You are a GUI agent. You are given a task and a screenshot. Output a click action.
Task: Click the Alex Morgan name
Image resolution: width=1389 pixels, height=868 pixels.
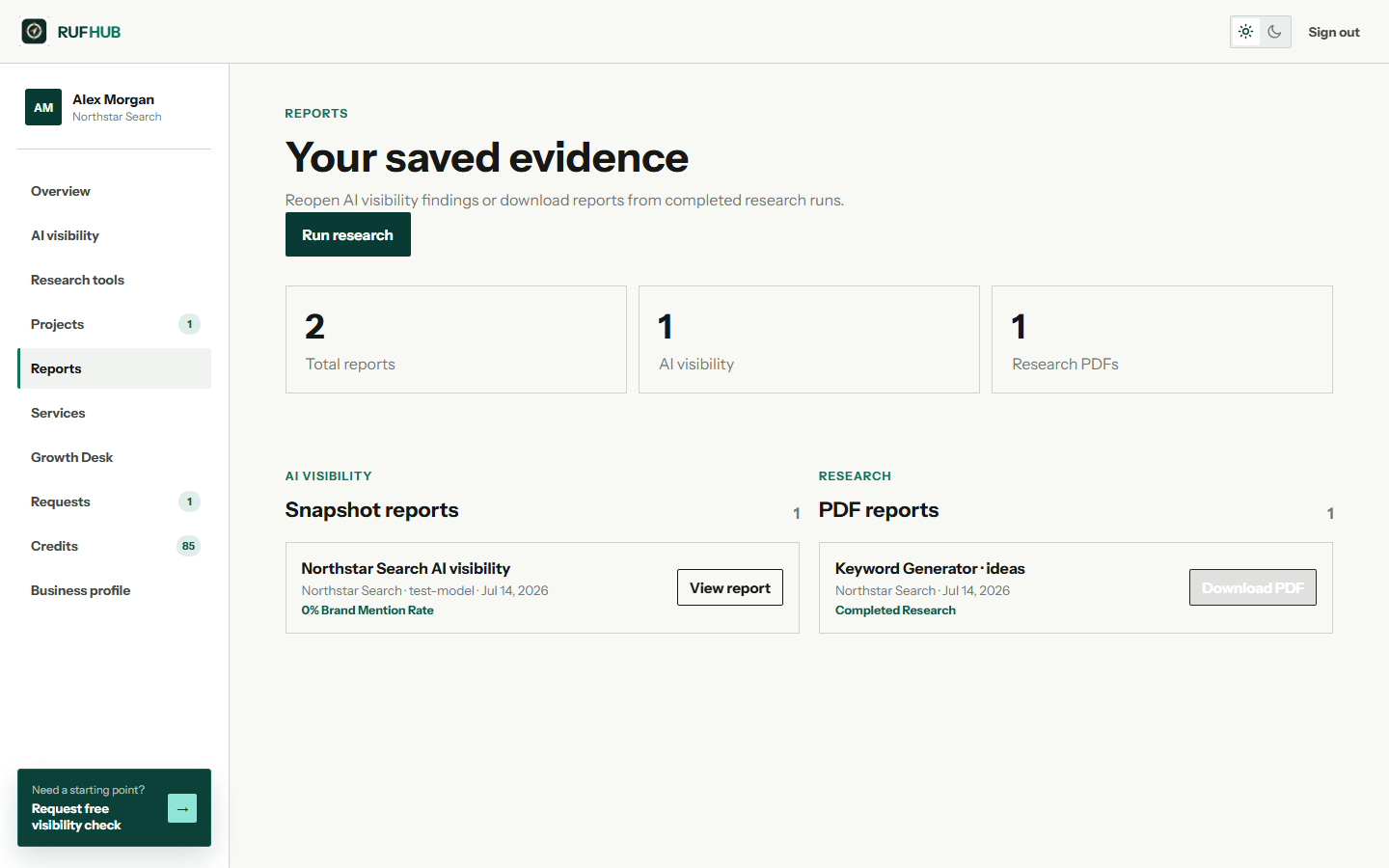point(113,99)
